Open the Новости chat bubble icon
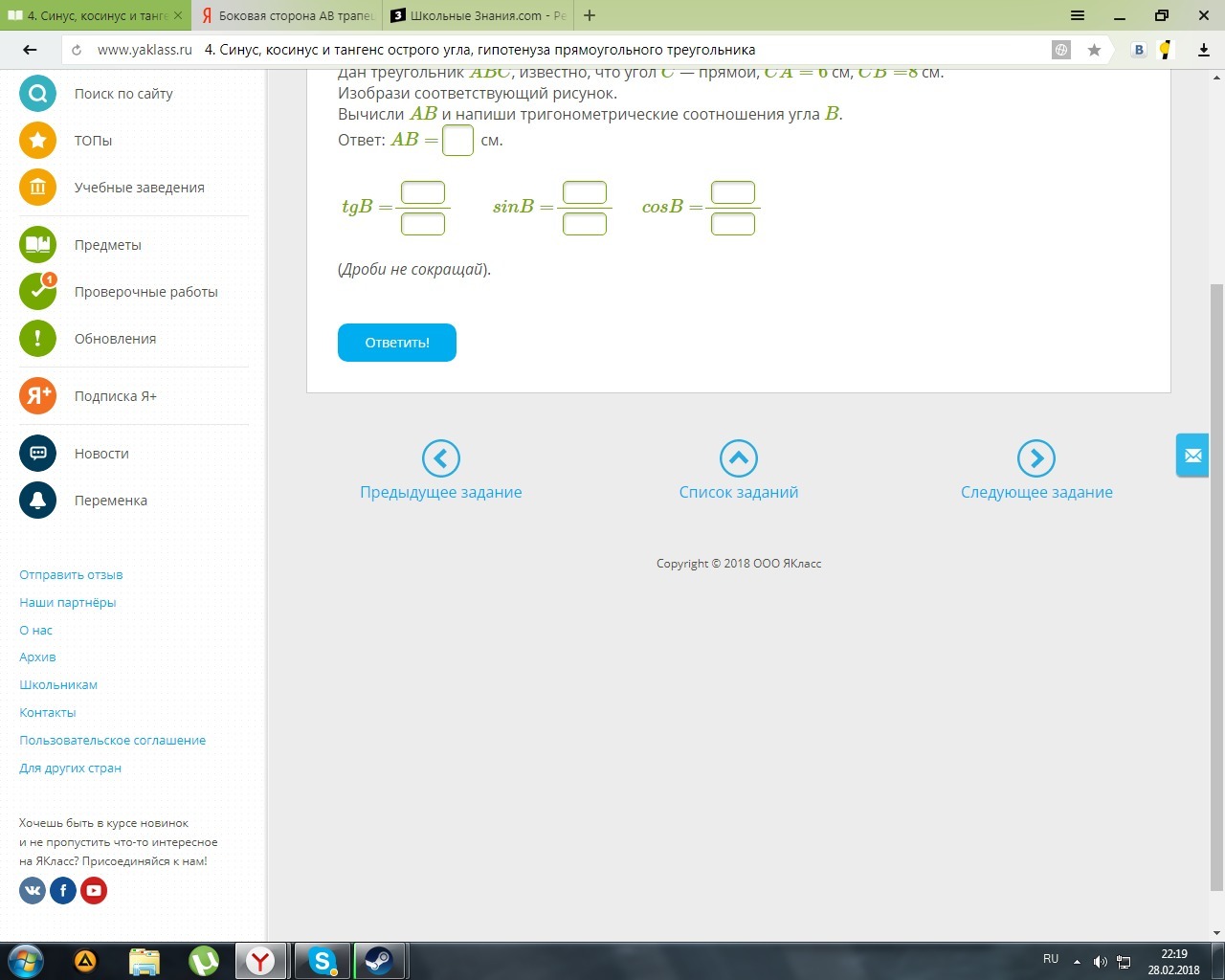1225x980 pixels. click(x=37, y=454)
